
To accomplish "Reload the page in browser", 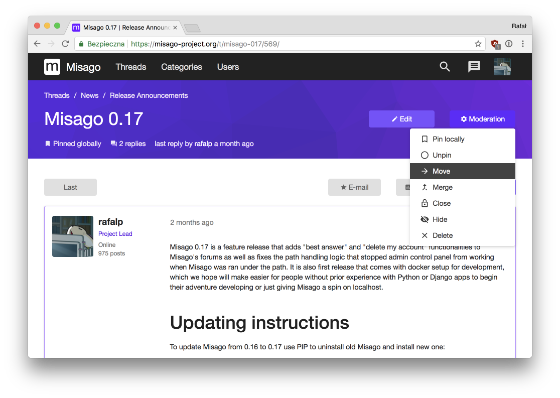I will click(65, 44).
